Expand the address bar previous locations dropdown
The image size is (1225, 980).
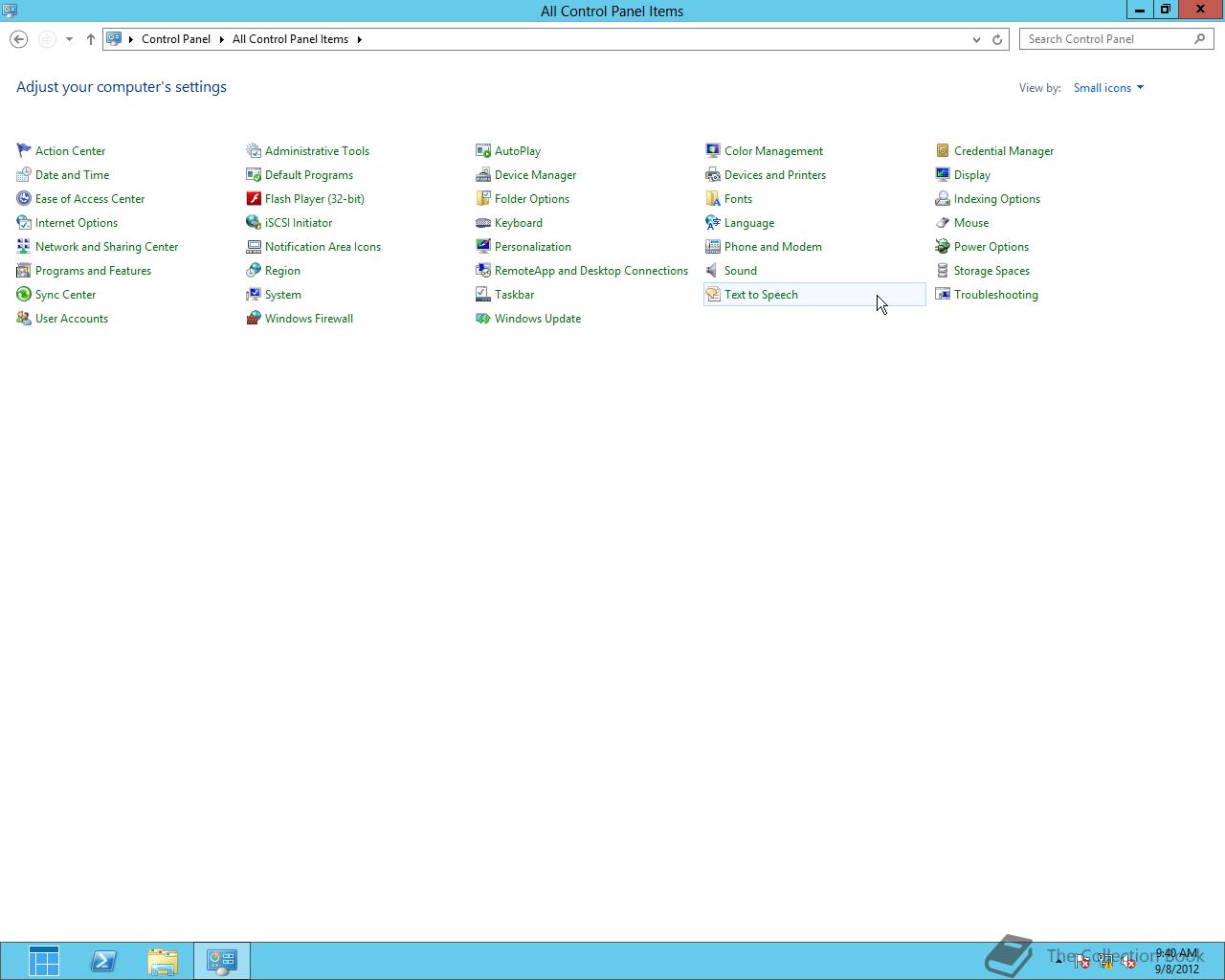[x=976, y=39]
